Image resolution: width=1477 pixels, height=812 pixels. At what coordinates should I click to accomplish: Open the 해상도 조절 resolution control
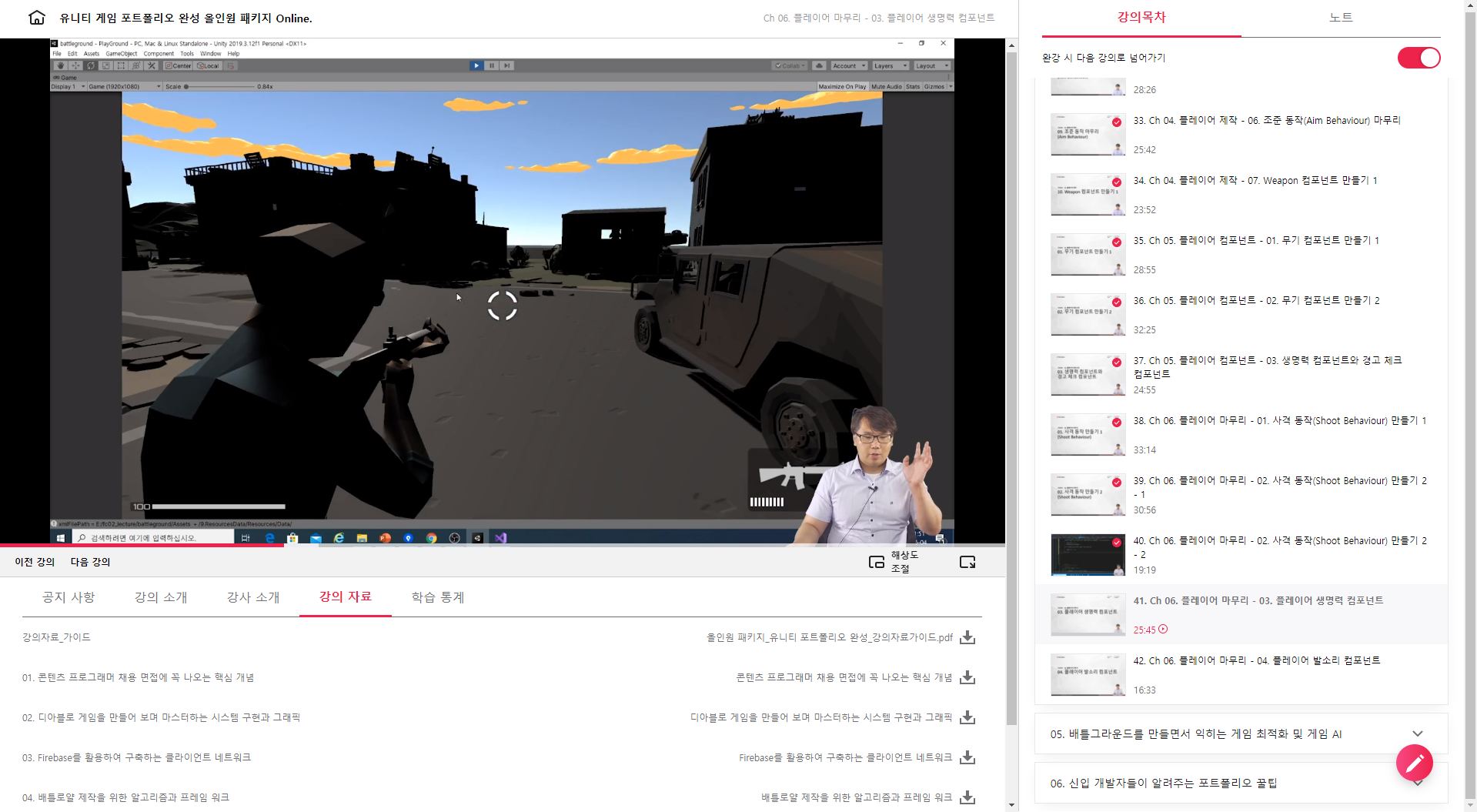click(x=894, y=562)
